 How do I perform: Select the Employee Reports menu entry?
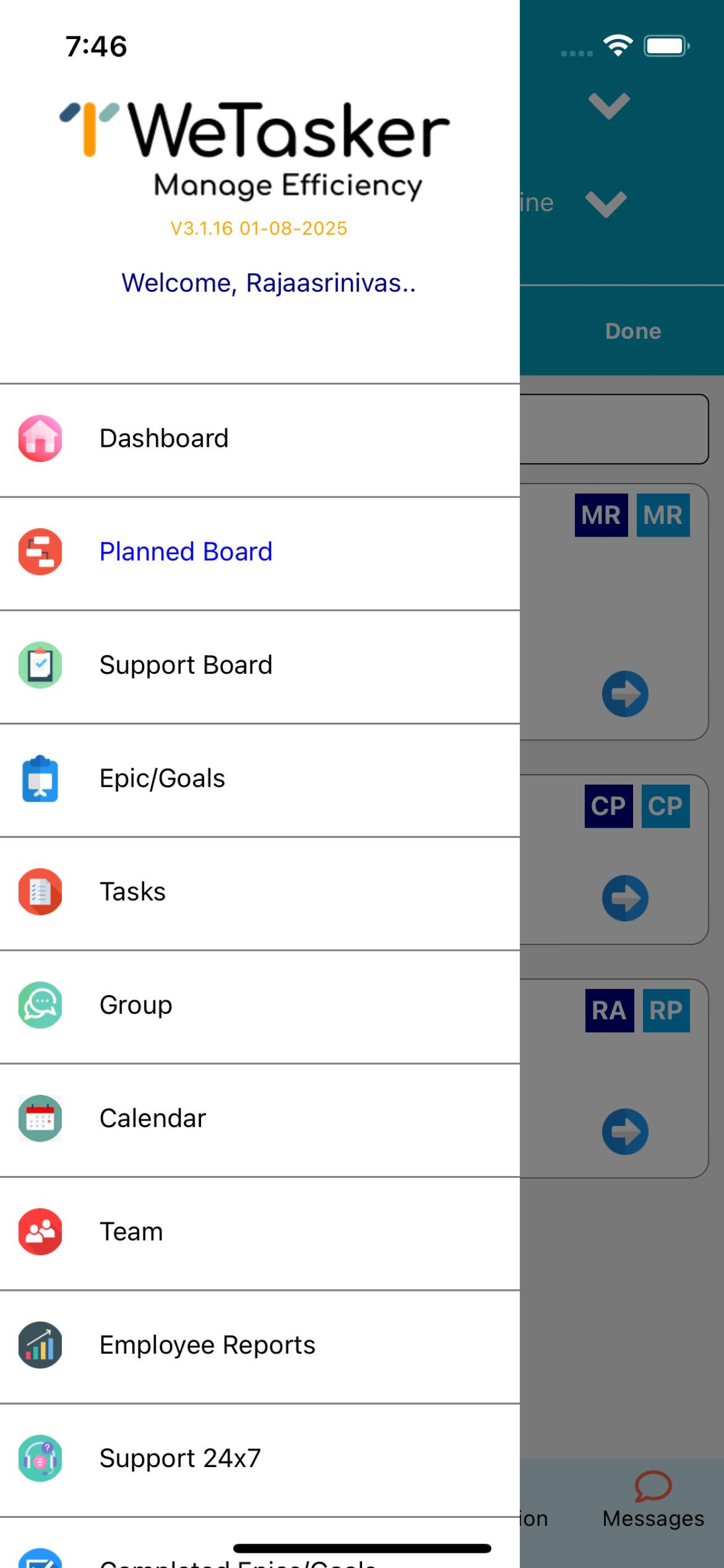[260, 1345]
